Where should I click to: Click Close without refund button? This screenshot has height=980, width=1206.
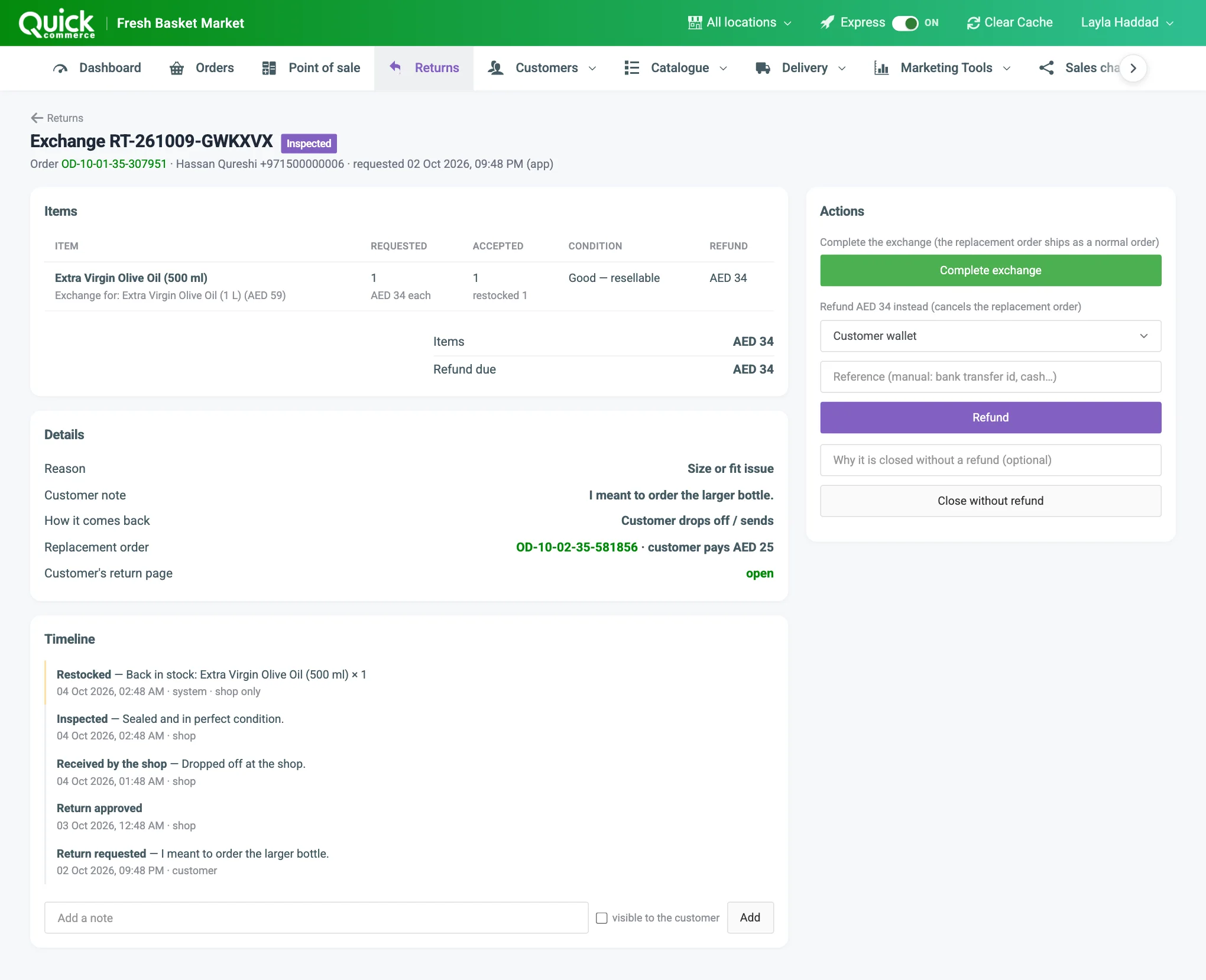point(990,501)
